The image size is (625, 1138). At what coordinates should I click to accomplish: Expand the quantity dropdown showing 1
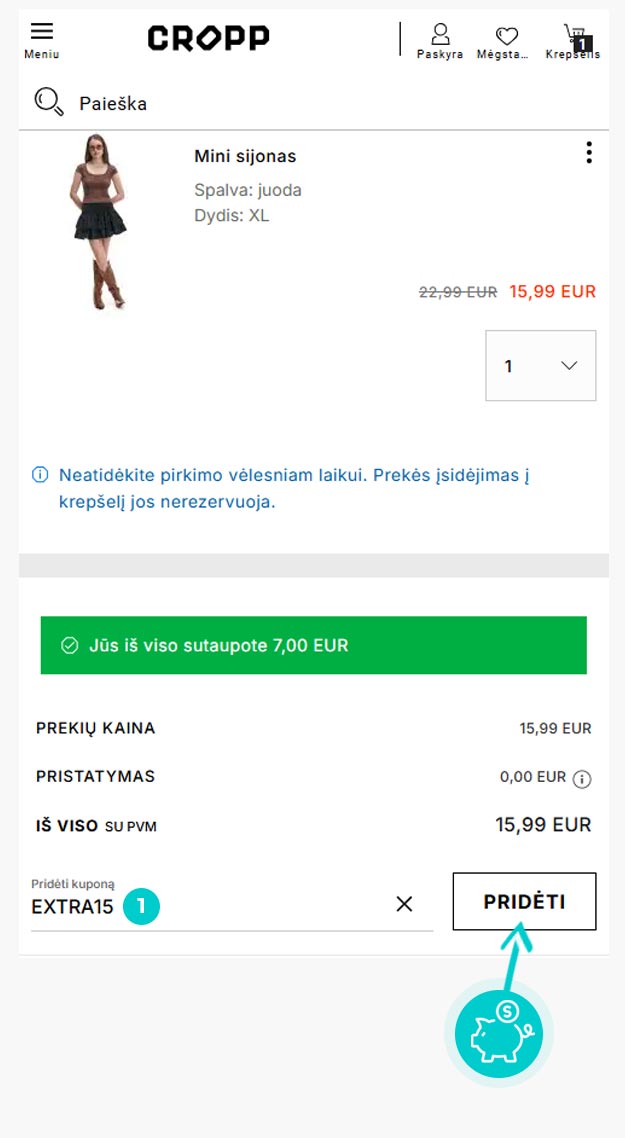pyautogui.click(x=541, y=366)
